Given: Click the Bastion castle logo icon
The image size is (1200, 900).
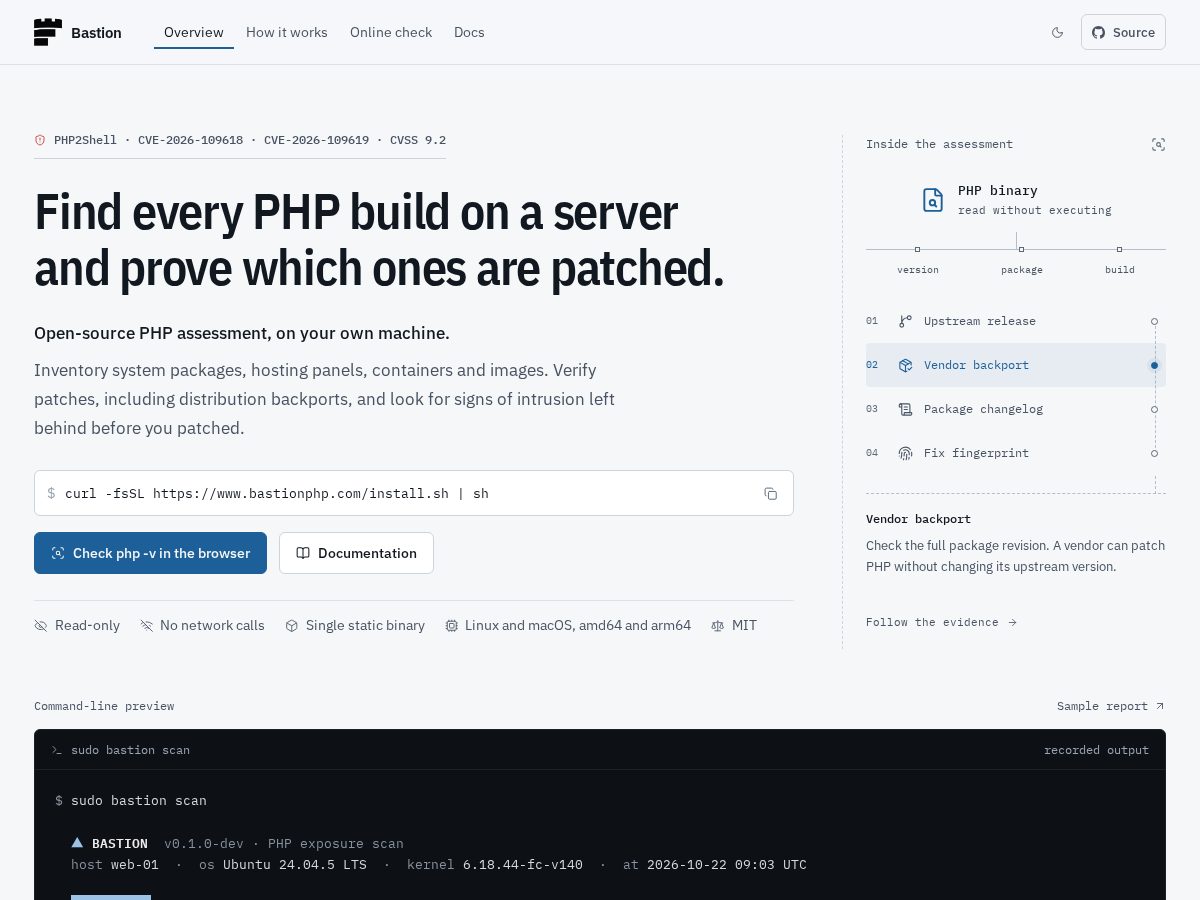Looking at the screenshot, I should coord(48,32).
